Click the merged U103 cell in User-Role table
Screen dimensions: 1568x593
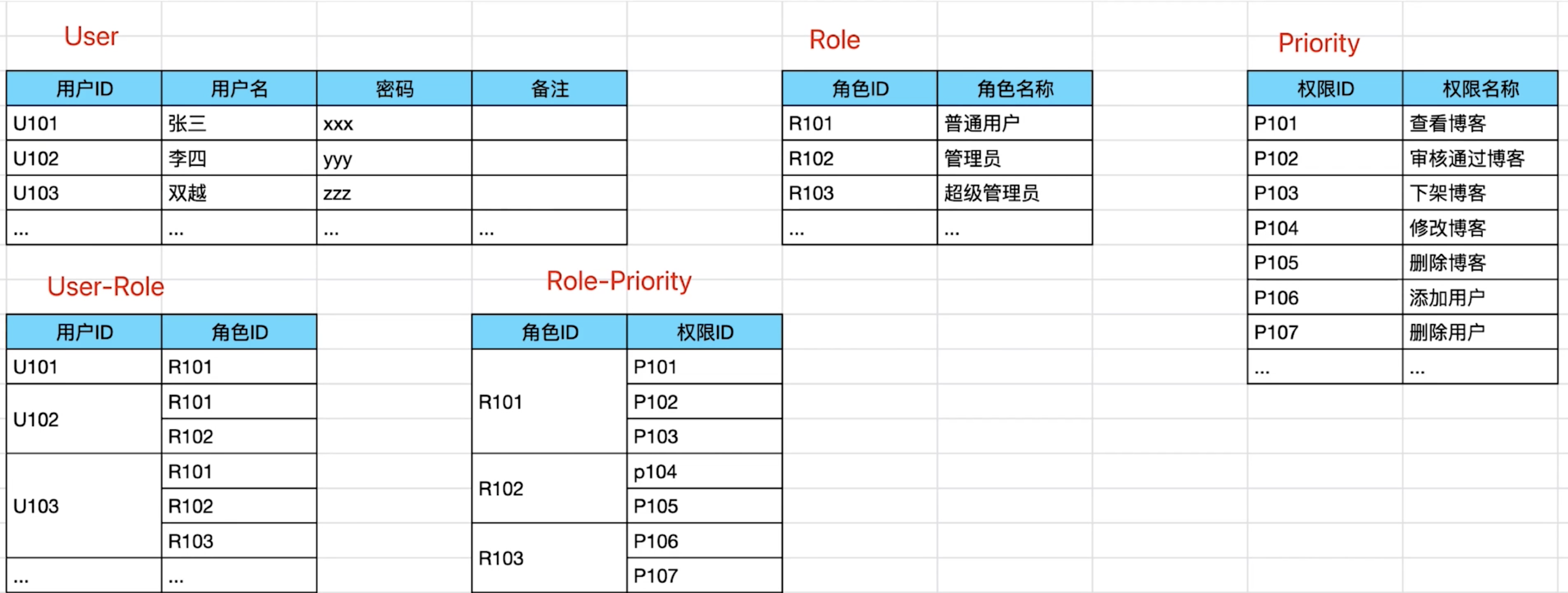click(x=84, y=506)
